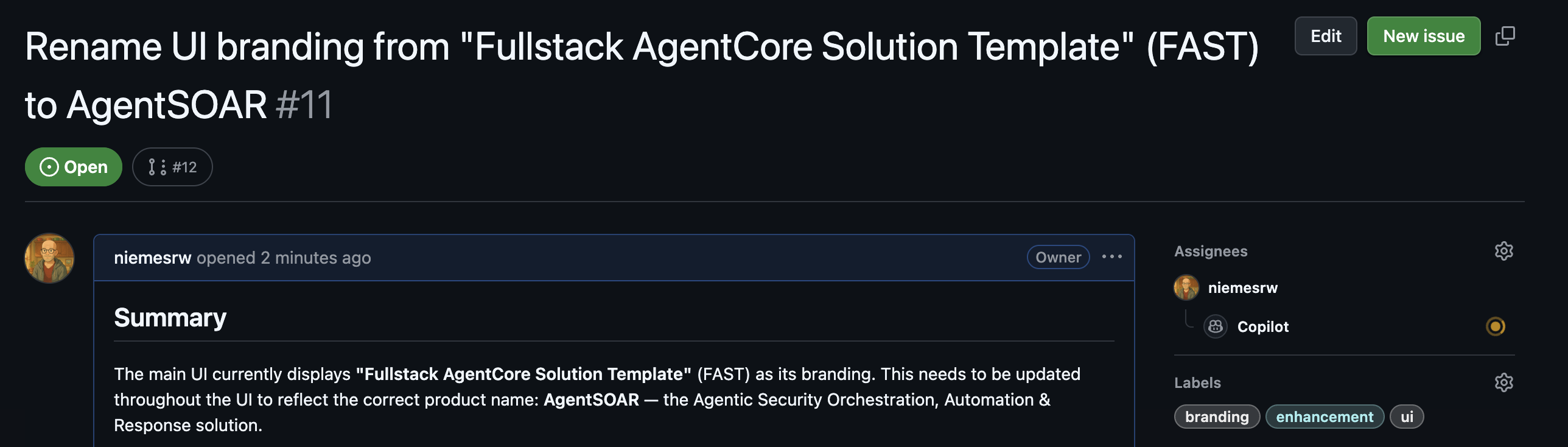Click the Owner badge on the comment
Viewport: 1568px width, 447px height.
coord(1058,257)
